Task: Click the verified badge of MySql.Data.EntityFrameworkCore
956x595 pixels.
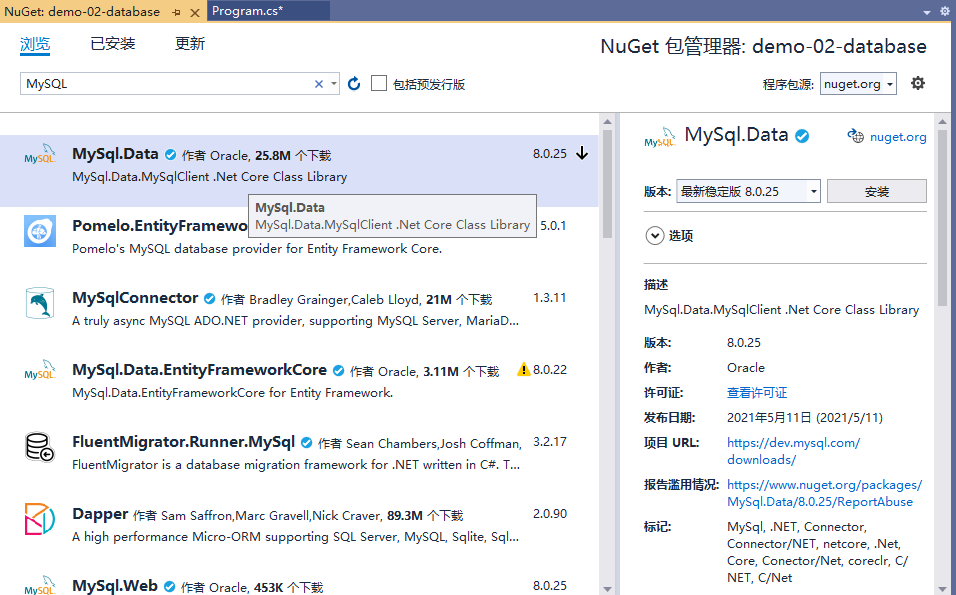Action: point(338,371)
